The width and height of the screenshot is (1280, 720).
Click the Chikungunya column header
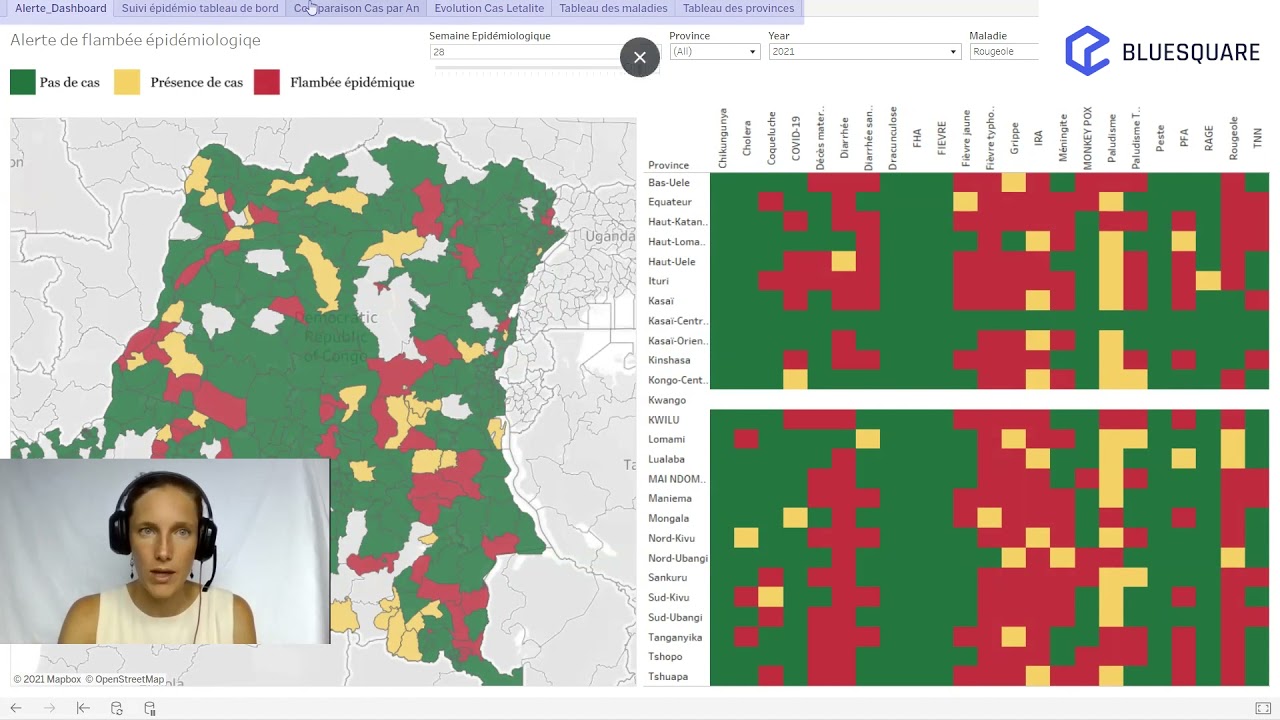pos(723,138)
